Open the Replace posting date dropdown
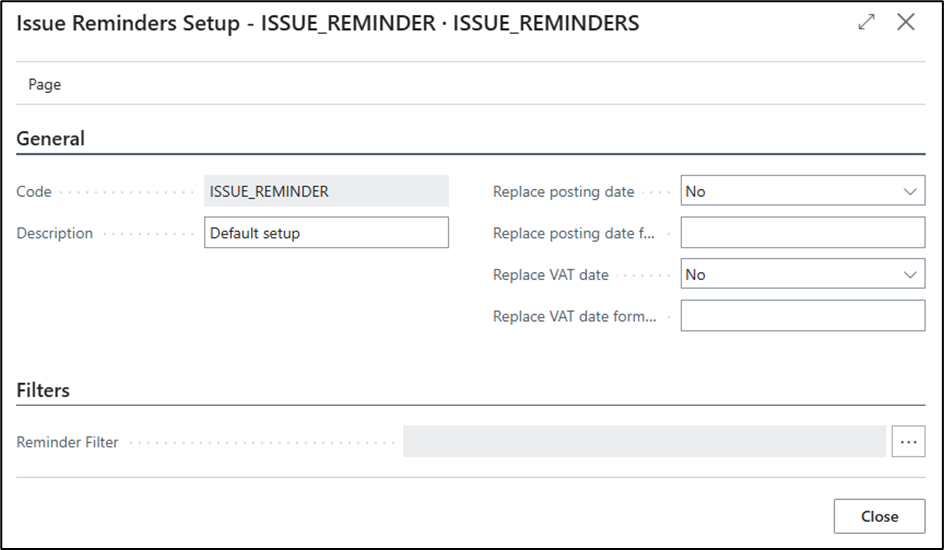This screenshot has height=550, width=944. 802,191
